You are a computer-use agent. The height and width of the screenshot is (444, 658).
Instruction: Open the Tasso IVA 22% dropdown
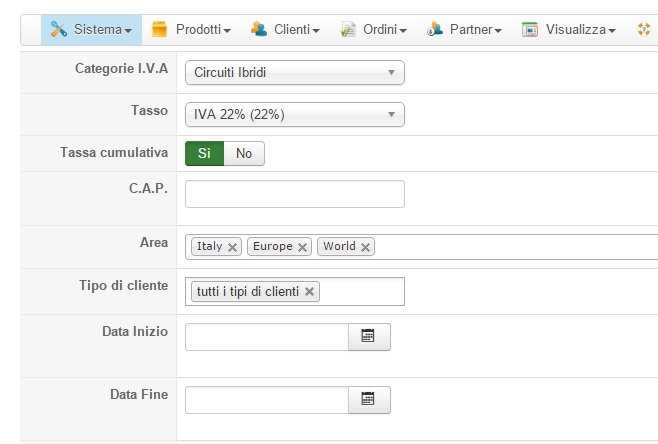click(294, 115)
